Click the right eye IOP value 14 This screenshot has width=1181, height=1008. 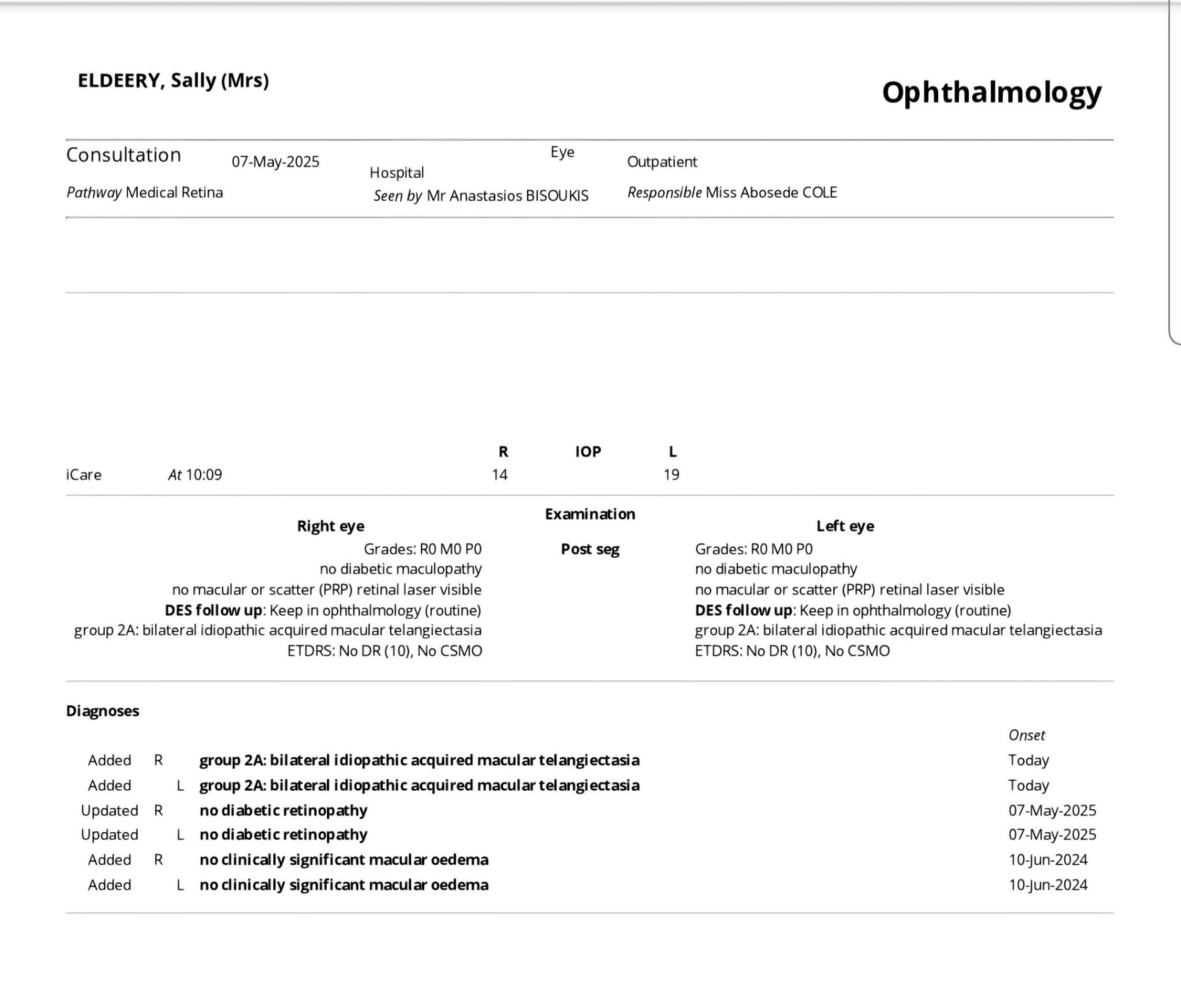click(x=499, y=475)
